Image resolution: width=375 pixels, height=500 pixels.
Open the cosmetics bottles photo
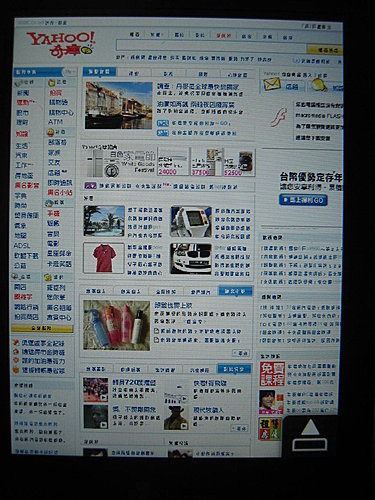116,325
